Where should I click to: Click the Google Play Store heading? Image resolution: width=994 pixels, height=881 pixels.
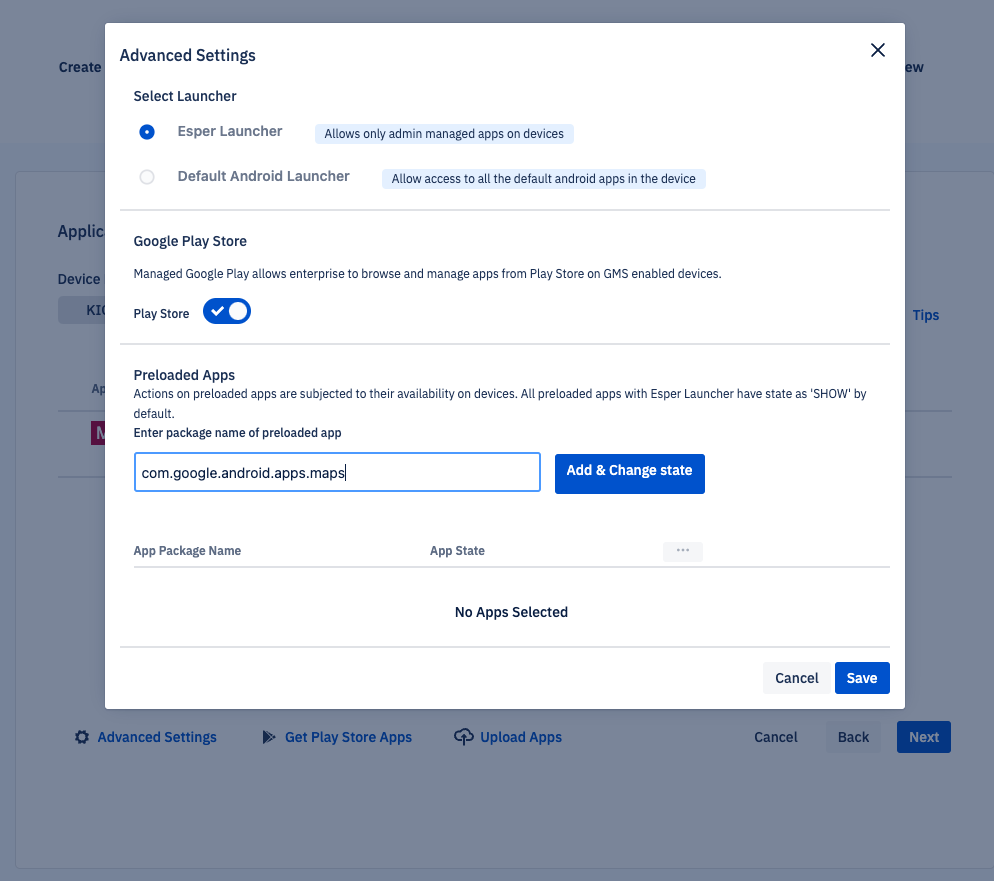point(190,241)
